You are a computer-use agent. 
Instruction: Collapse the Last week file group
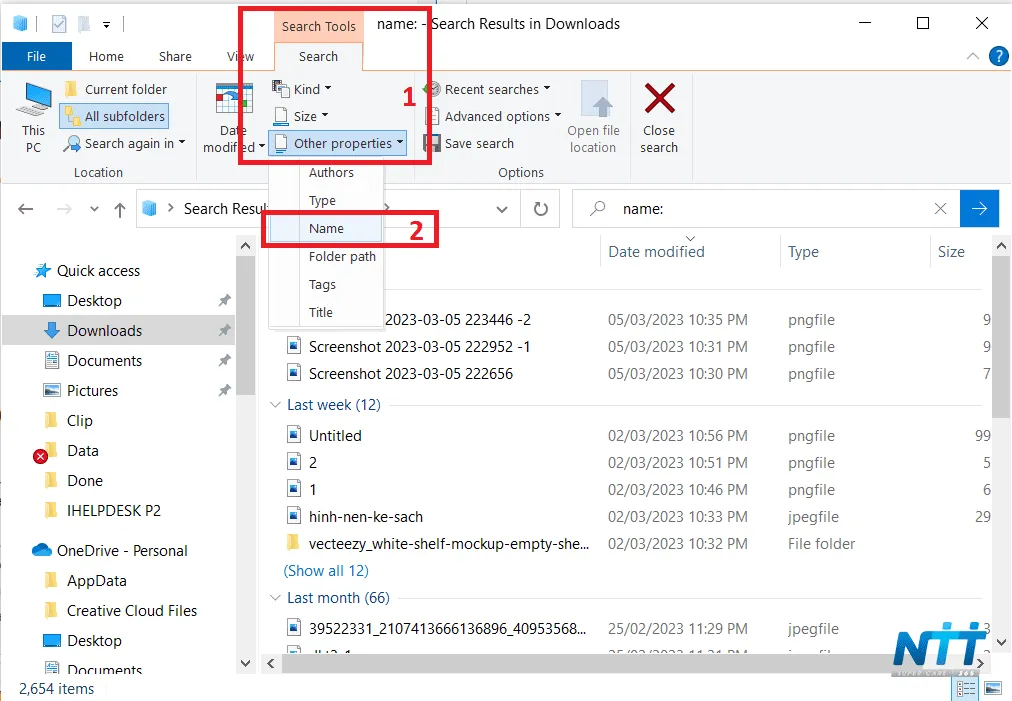tap(274, 405)
